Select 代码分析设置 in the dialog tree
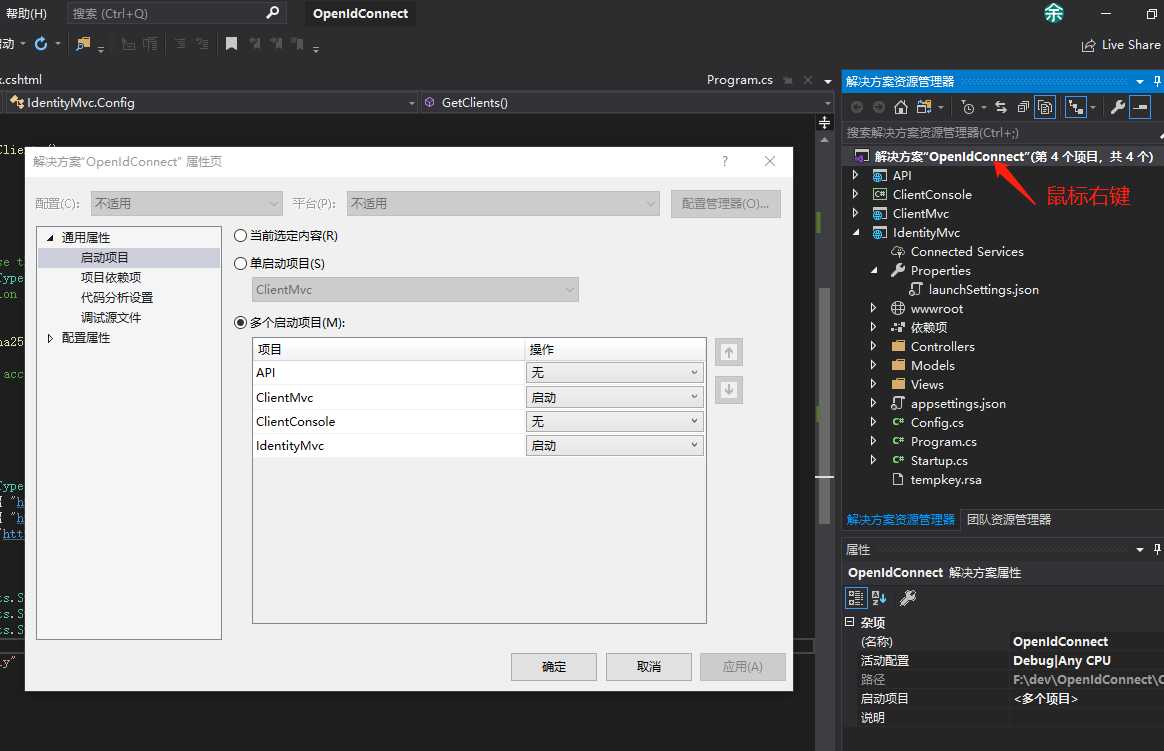Viewport: 1164px width, 751px height. pyautogui.click(x=117, y=298)
